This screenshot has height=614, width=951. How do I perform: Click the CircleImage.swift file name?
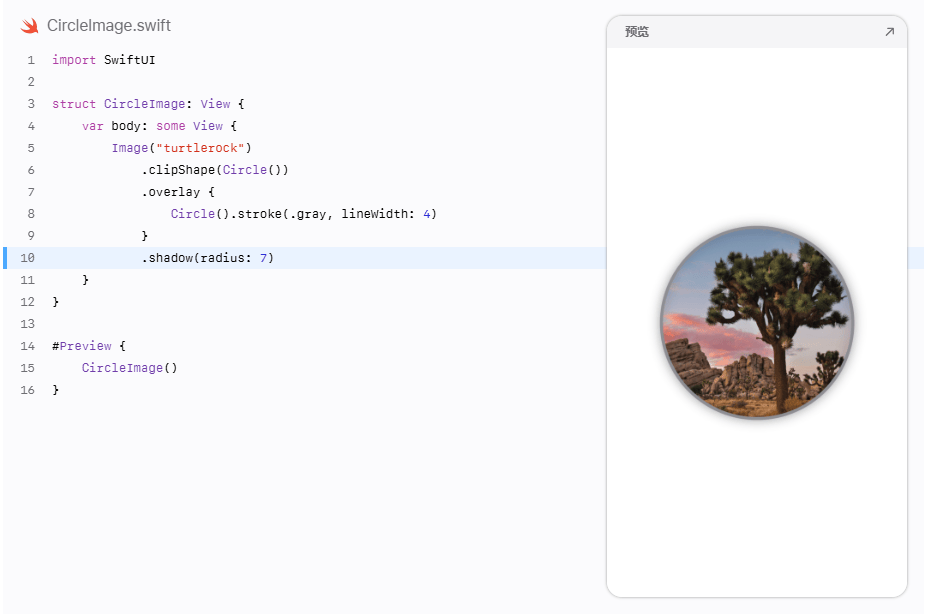pyautogui.click(x=109, y=25)
